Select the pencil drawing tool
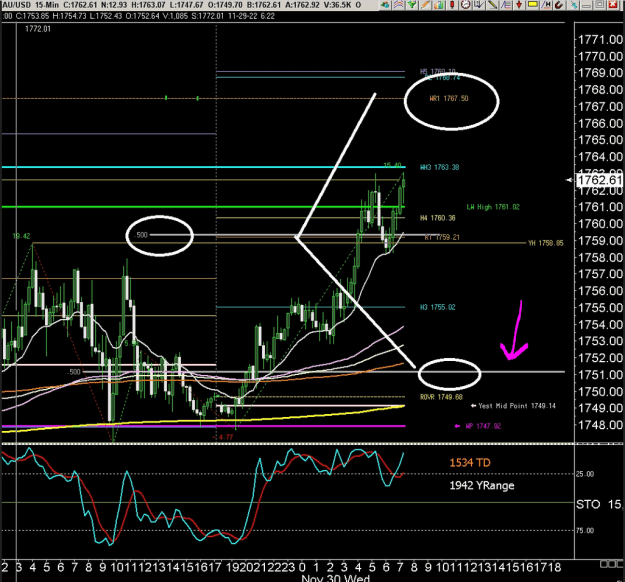625x582 pixels. click(425, 5)
